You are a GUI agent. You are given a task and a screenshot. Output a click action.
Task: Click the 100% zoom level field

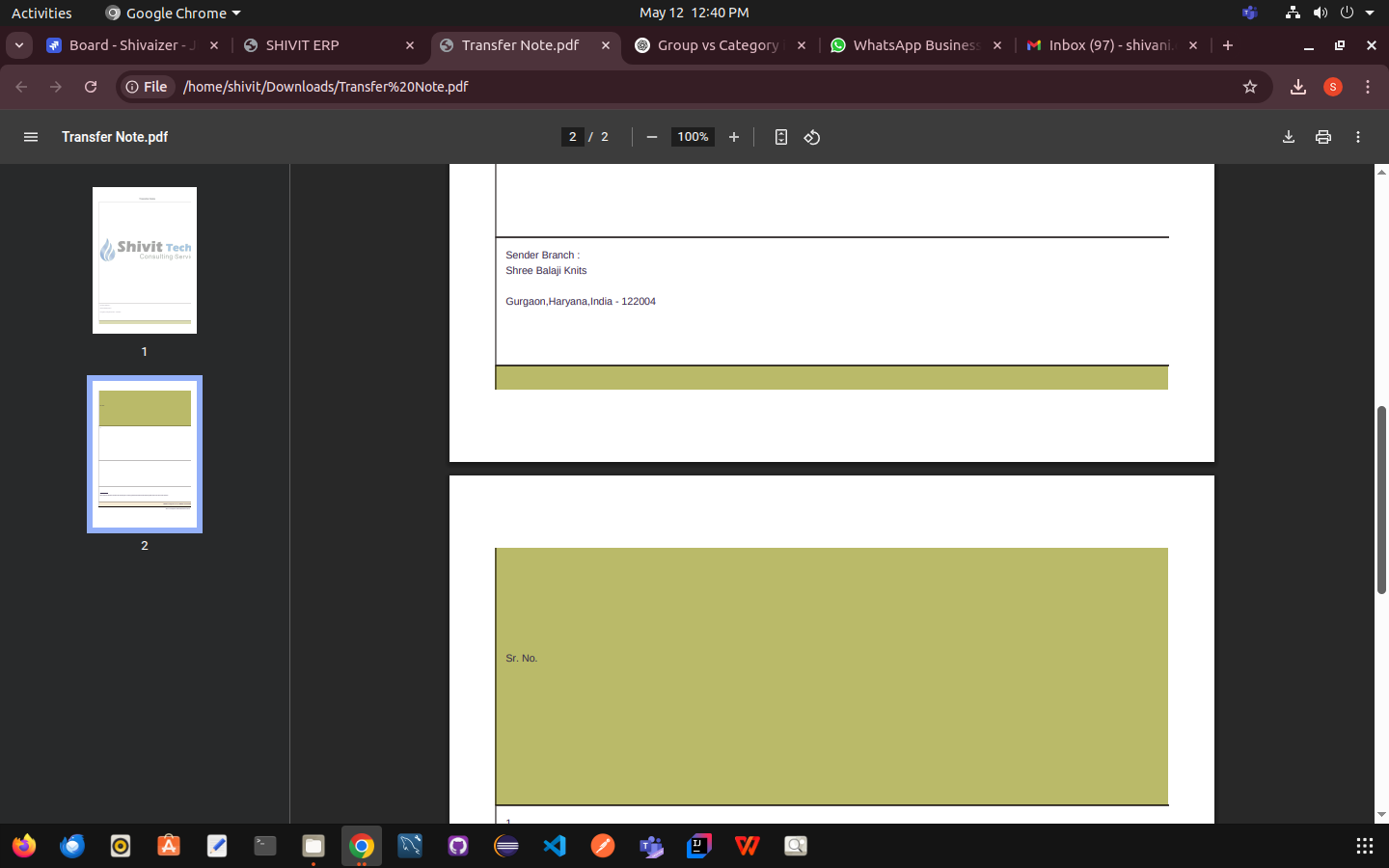click(693, 137)
